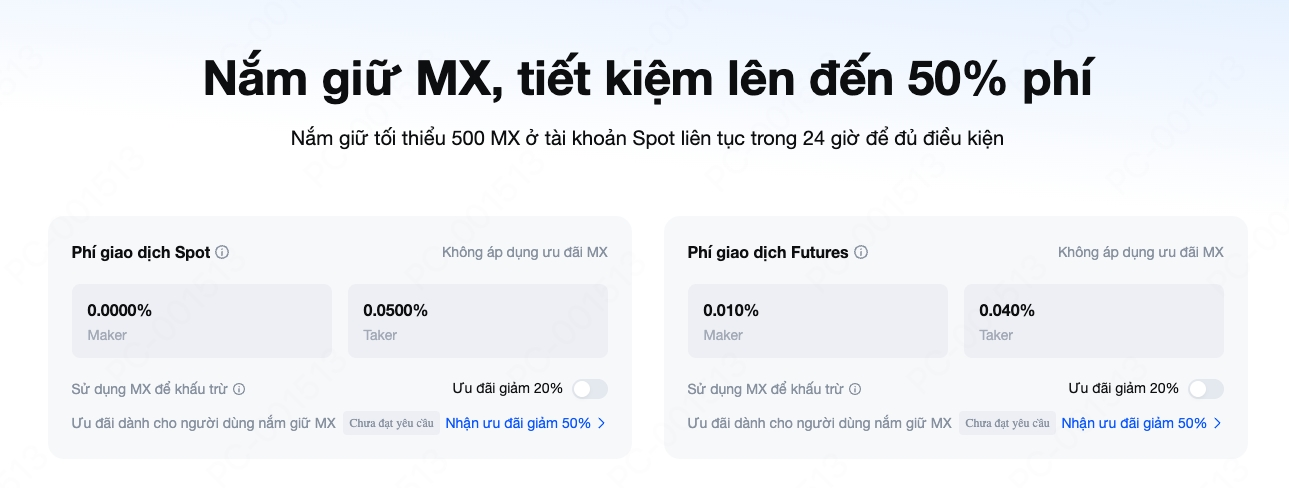Image resolution: width=1289 pixels, height=488 pixels.
Task: Open Futures 'Nhận ưu đãi giảm 50%' link
Action: coord(1133,423)
